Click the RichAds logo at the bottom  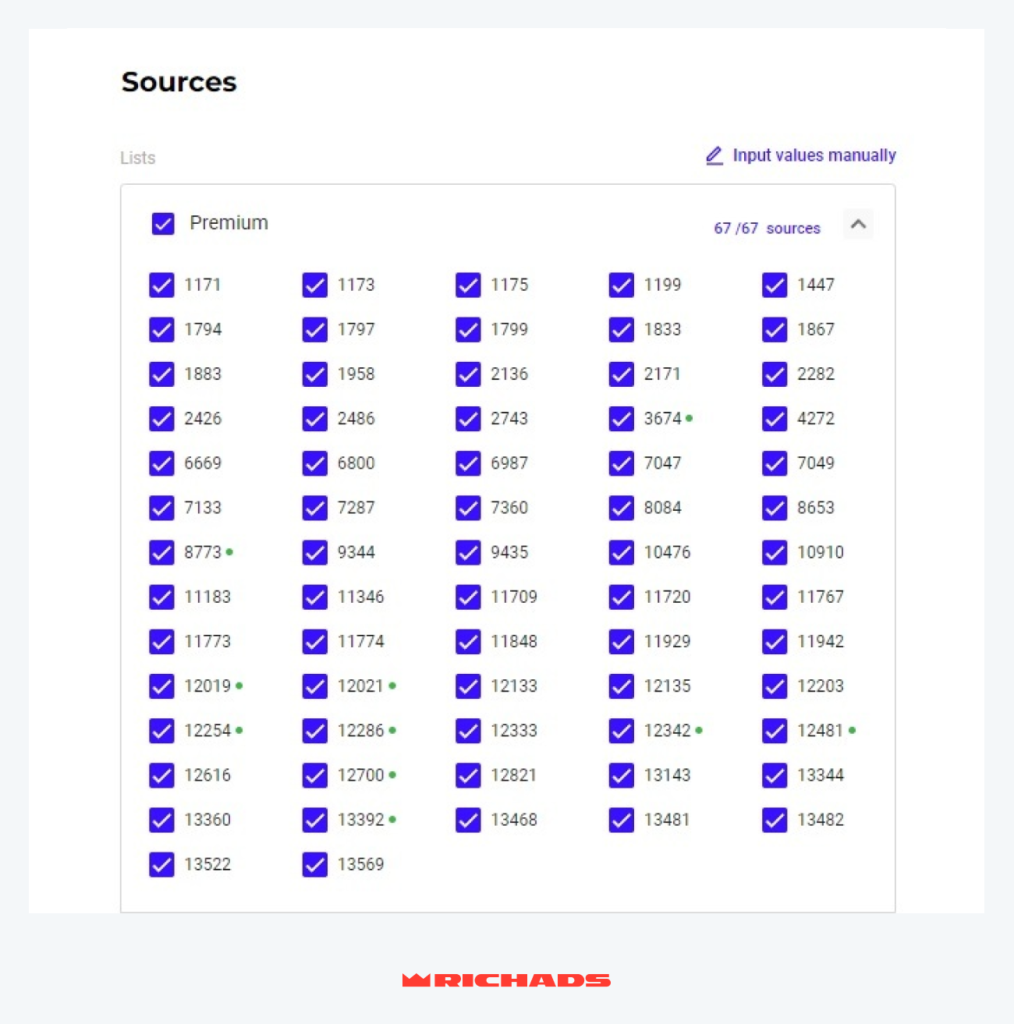[x=506, y=980]
